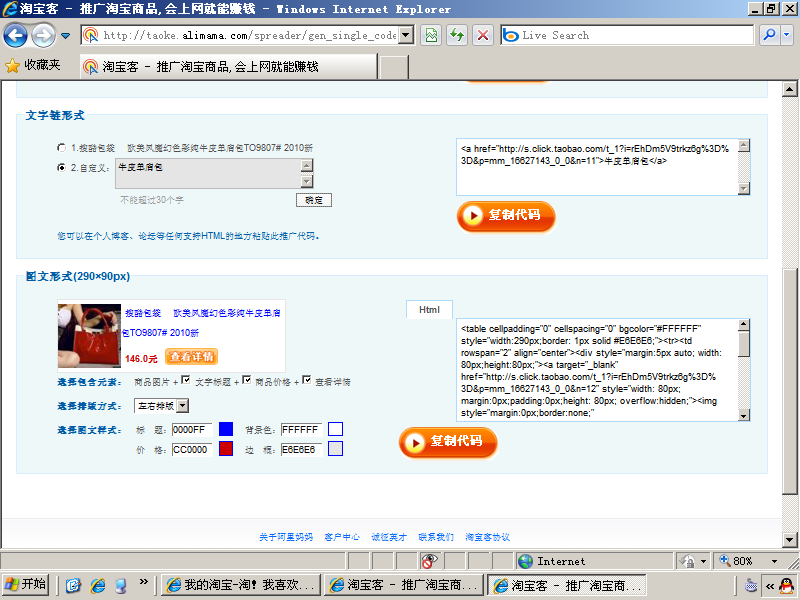Open the 关于阿里妈妈 footer link
This screenshot has width=800, height=600.
click(x=286, y=537)
